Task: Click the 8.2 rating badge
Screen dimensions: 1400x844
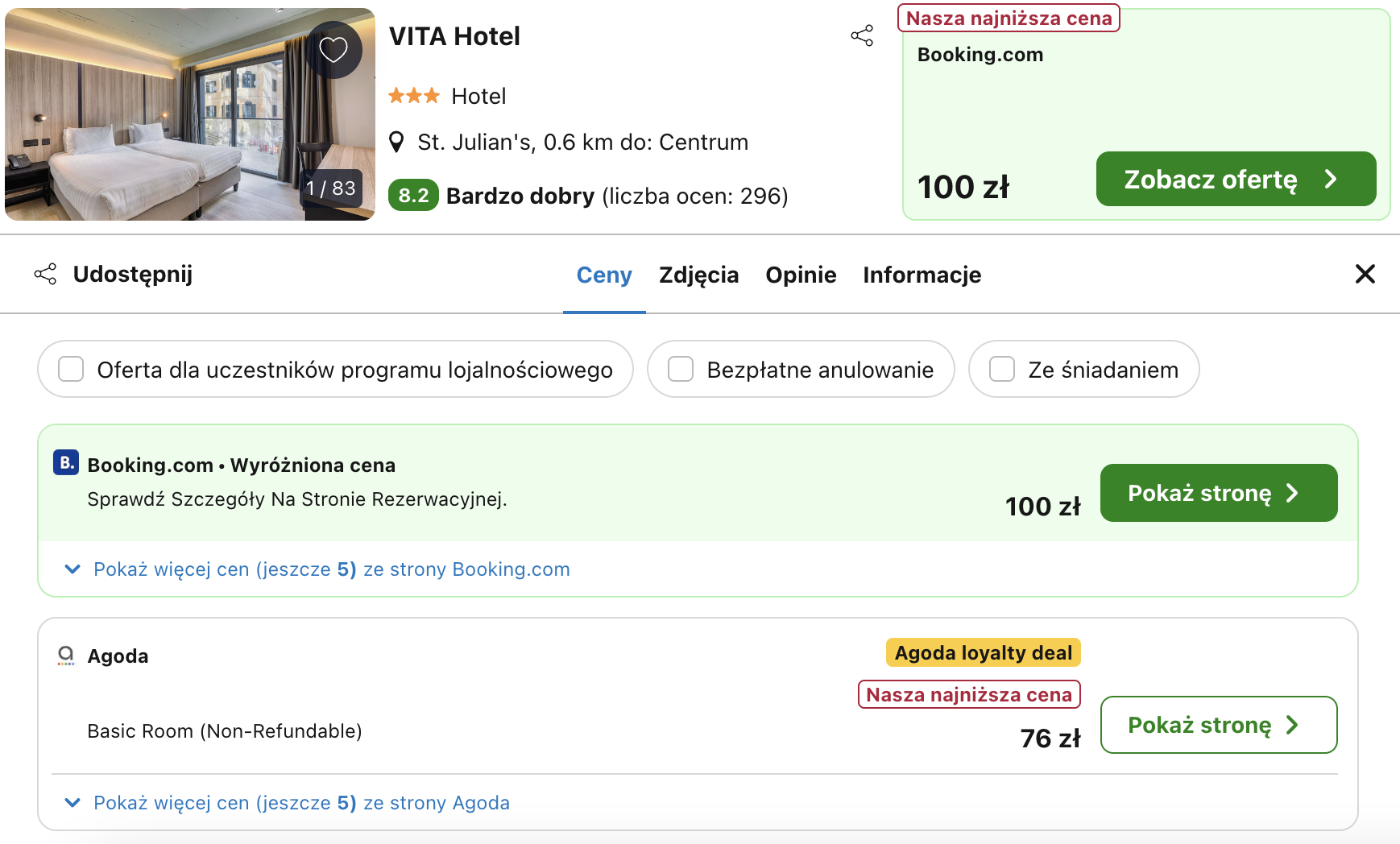Action: 413,196
